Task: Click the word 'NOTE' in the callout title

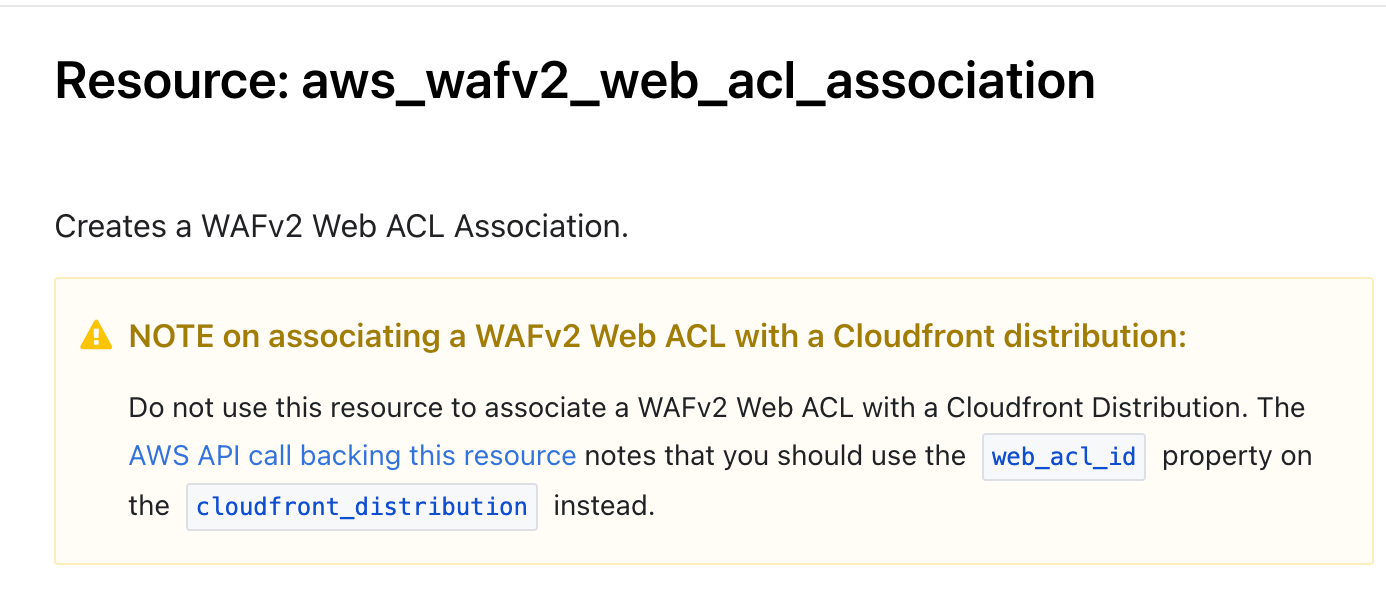Action: (x=172, y=336)
